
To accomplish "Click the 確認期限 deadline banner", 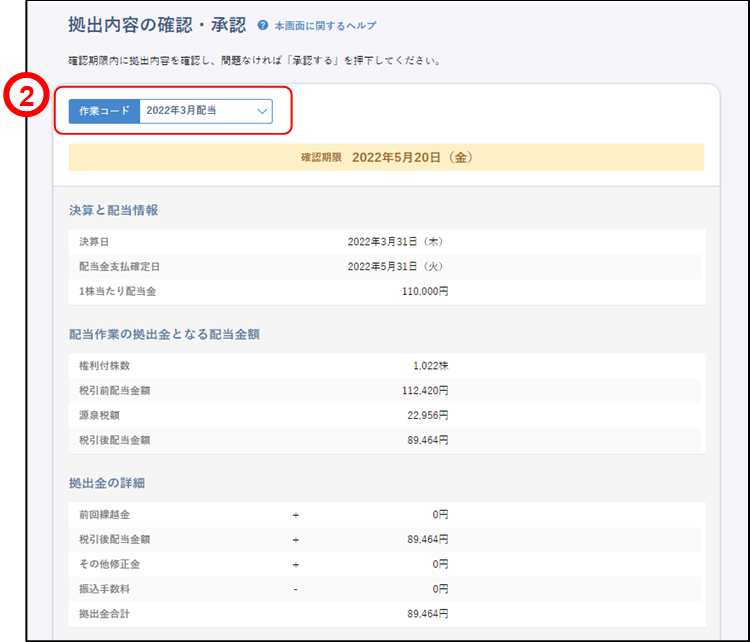I will 386,157.
